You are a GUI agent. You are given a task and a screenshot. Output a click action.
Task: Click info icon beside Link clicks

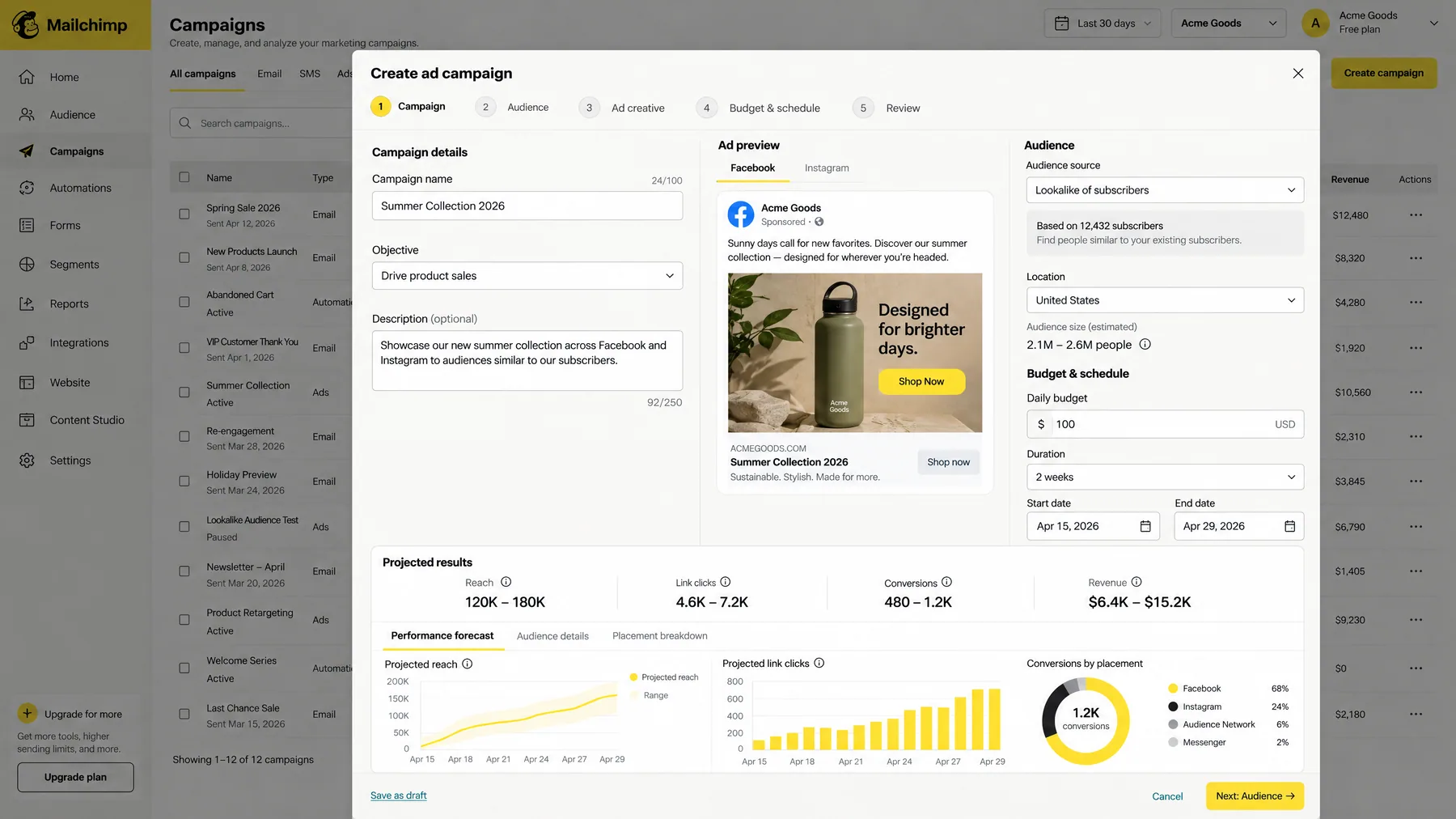(726, 582)
